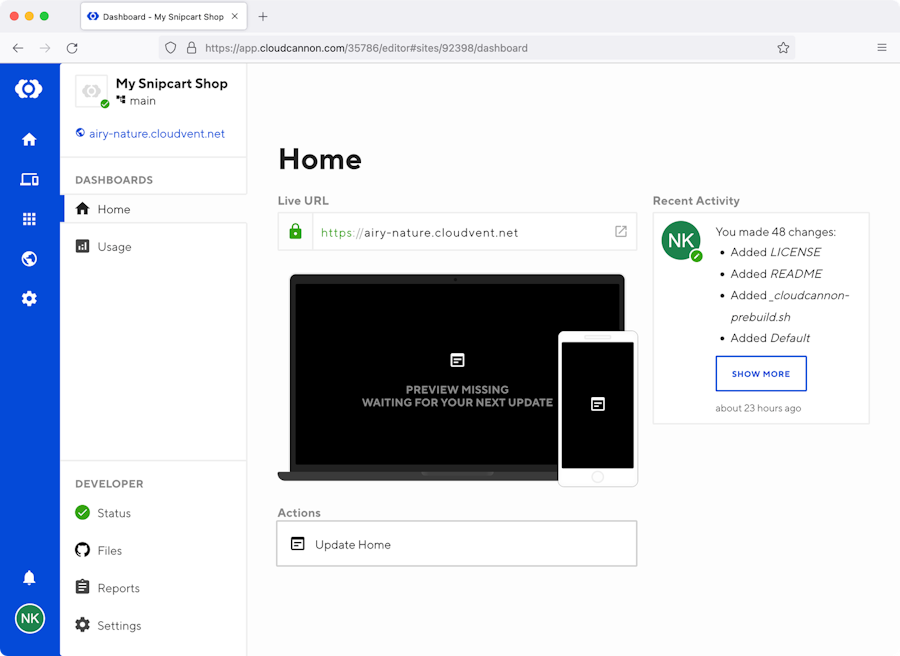Click the clipboard icon beside Reports

coord(83,587)
